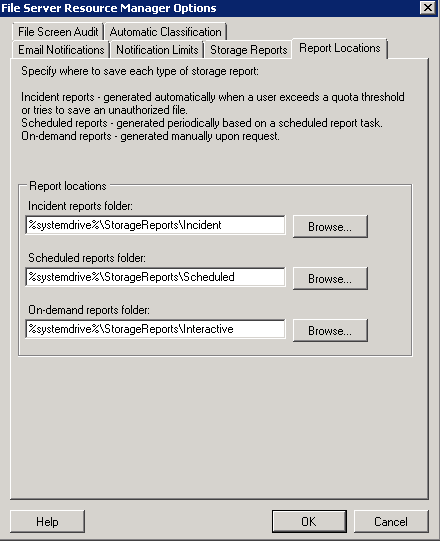Click the "Incident reports folder:" label
This screenshot has height=541, width=440.
(x=80, y=206)
